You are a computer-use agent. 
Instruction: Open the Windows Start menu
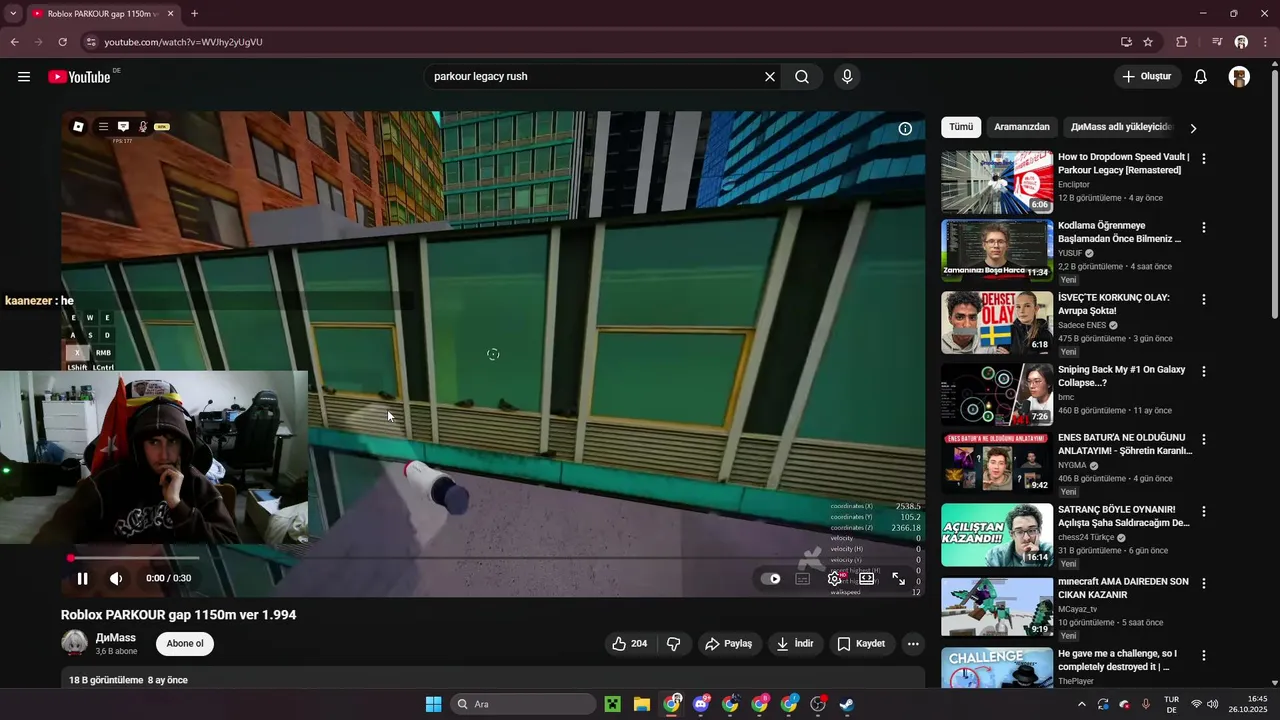coord(433,704)
